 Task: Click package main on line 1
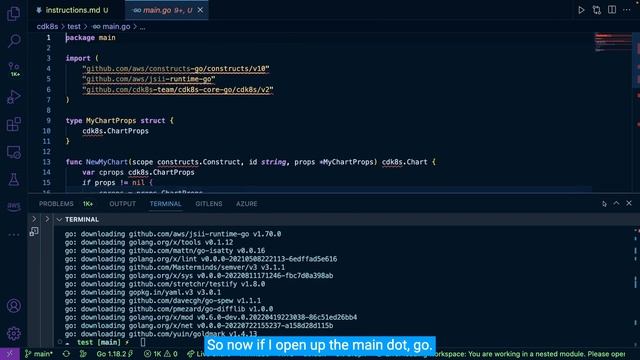coord(91,38)
